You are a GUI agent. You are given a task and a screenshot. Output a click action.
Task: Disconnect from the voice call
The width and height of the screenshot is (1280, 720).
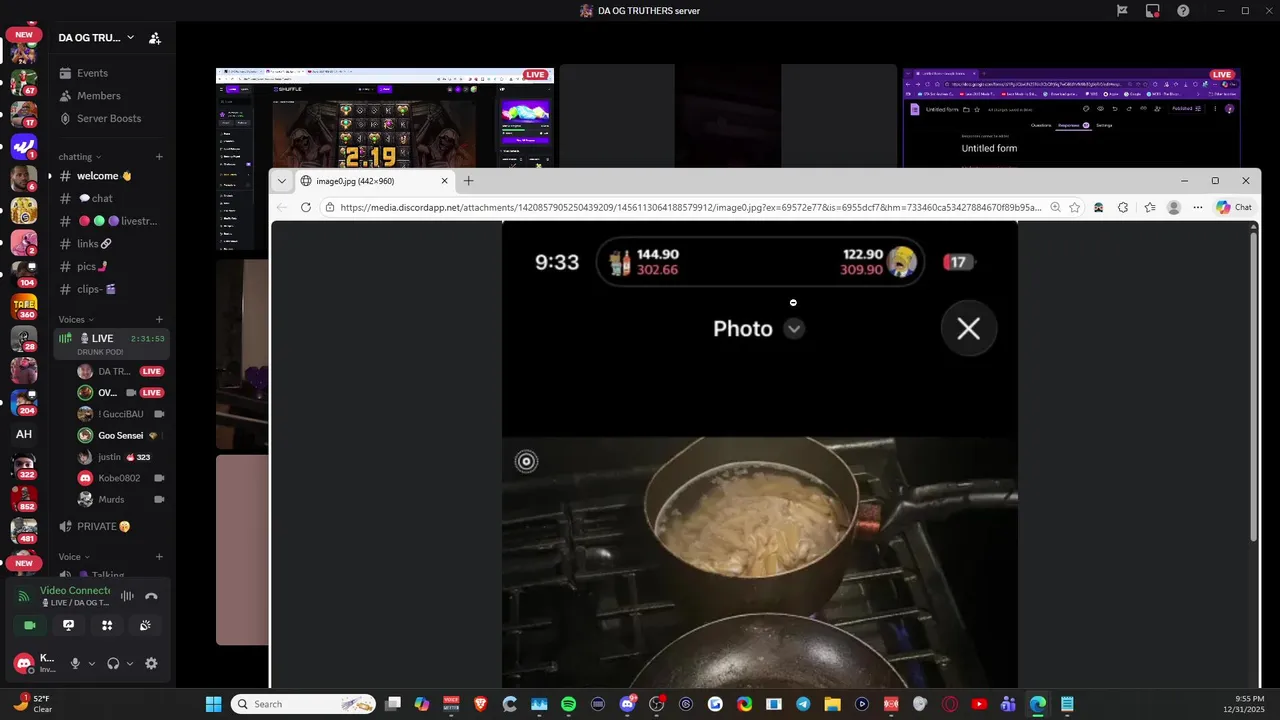pos(151,596)
